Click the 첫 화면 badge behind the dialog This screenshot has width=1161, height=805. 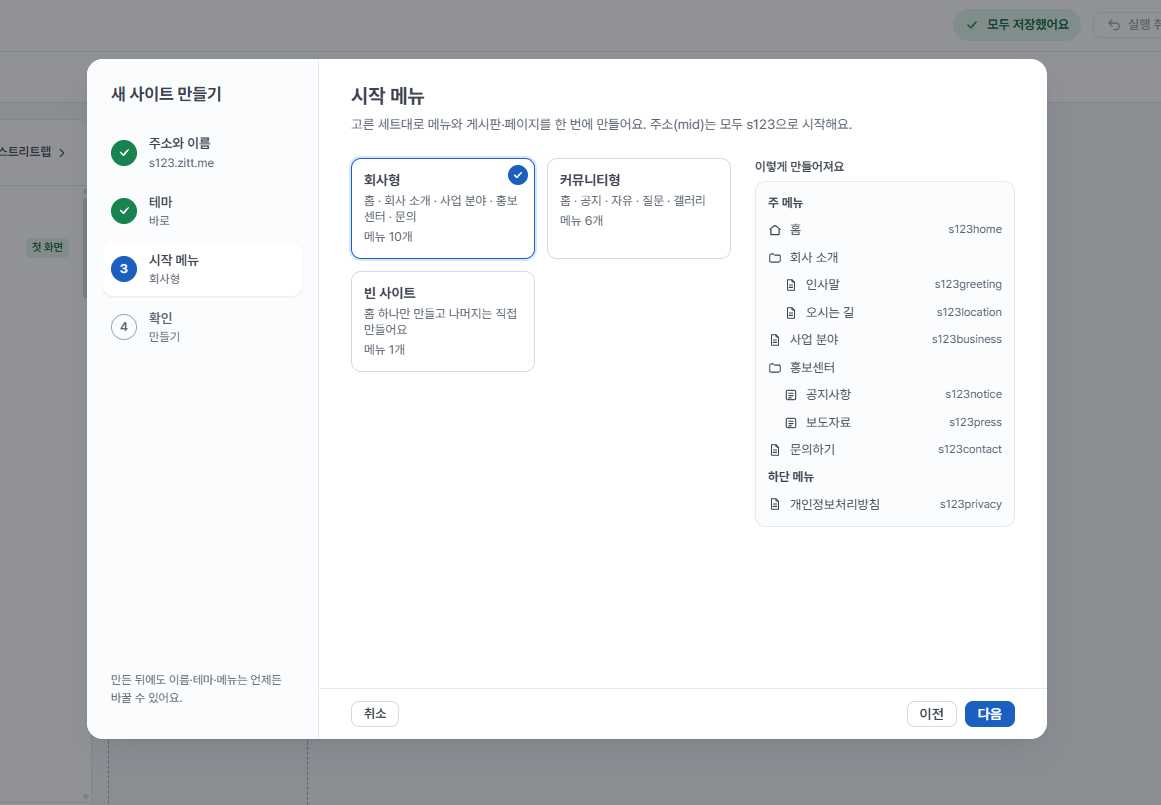click(x=47, y=247)
